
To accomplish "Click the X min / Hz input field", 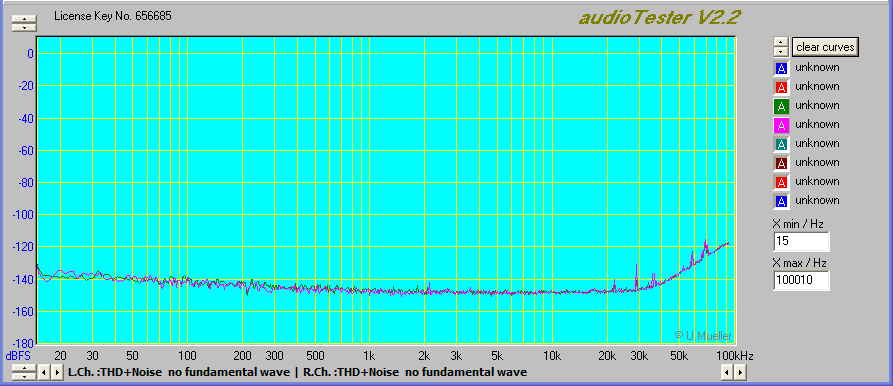I will (801, 241).
